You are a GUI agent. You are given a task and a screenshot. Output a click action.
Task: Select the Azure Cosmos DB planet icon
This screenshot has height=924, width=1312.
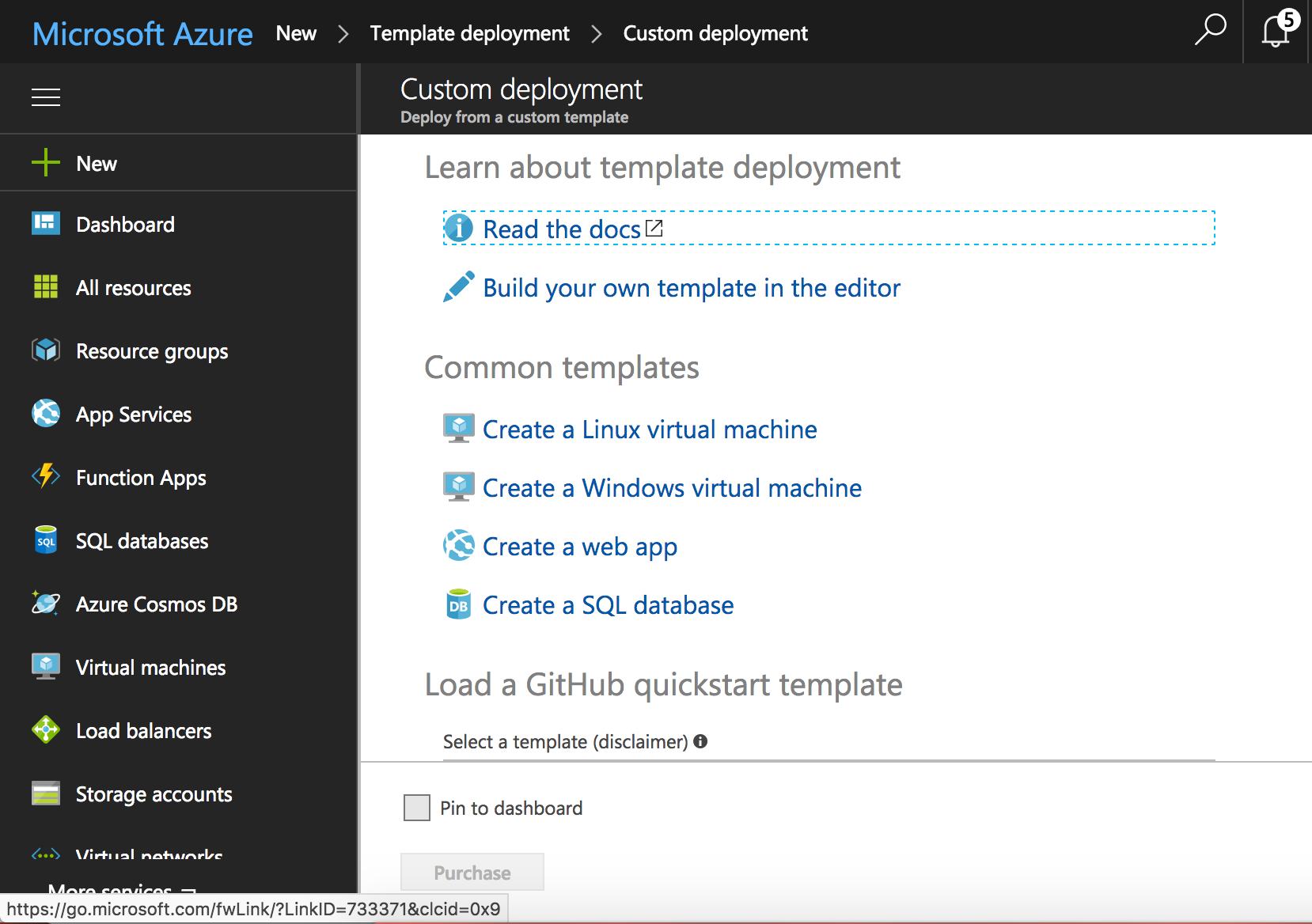pyautogui.click(x=46, y=604)
